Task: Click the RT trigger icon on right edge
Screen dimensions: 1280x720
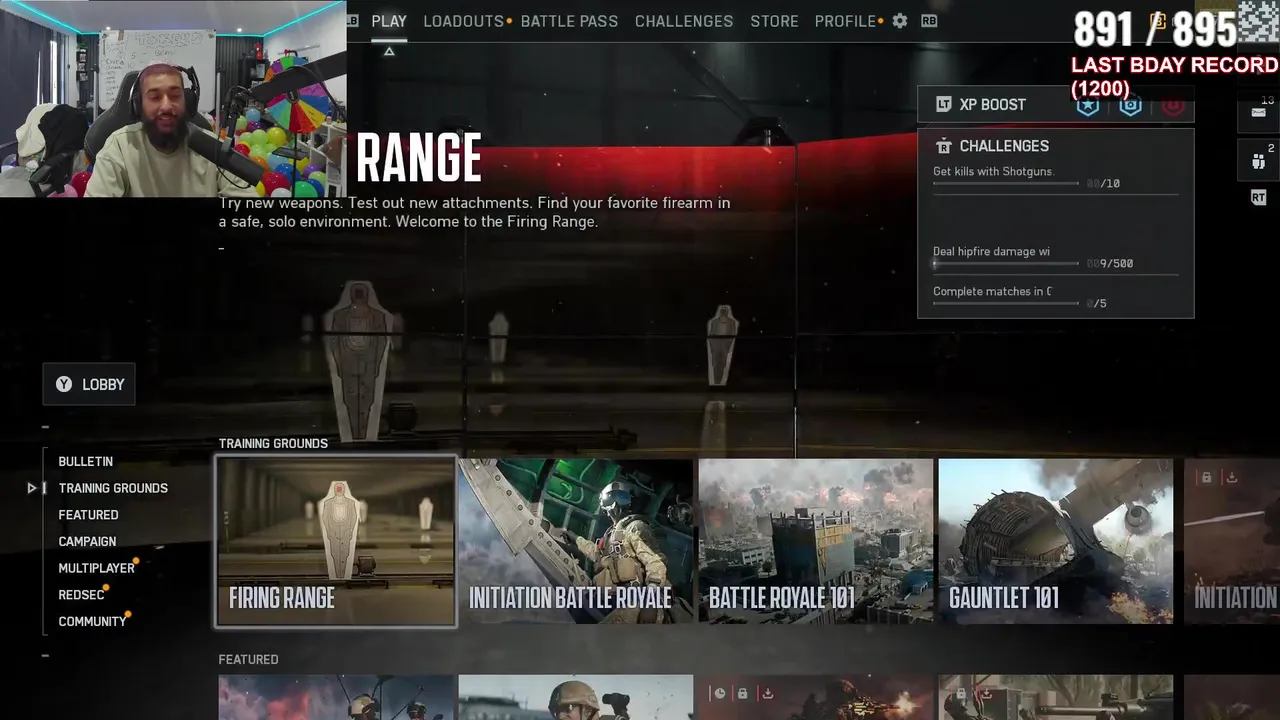Action: click(x=1258, y=198)
